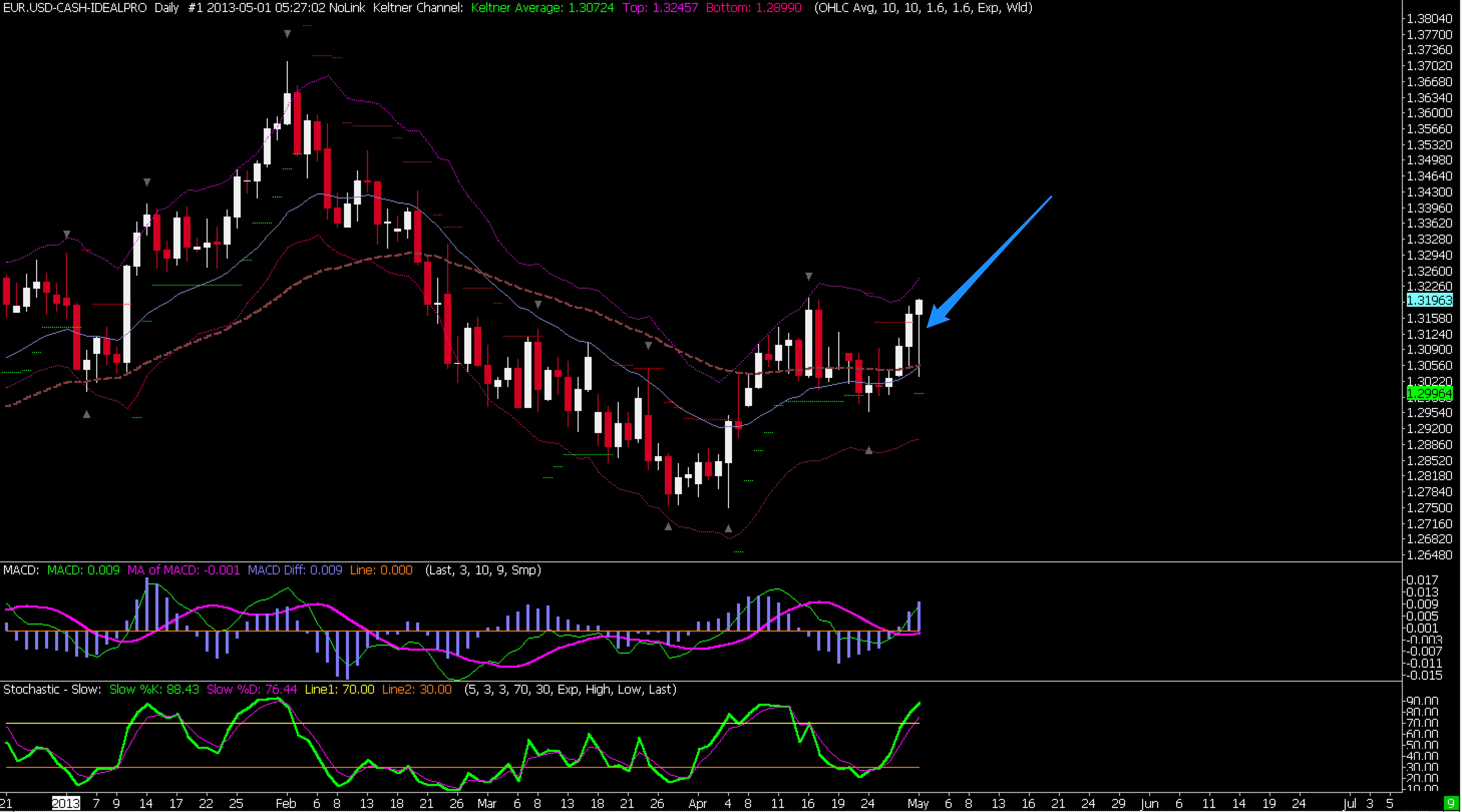Click the up-triangle marker below the April 24 low
This screenshot has width=1462, height=812.
pos(868,451)
